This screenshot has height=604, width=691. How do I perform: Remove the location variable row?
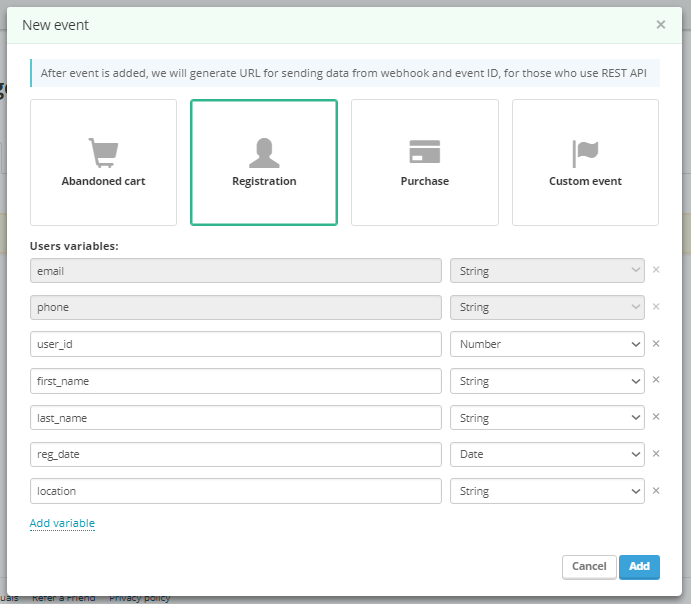pyautogui.click(x=656, y=491)
